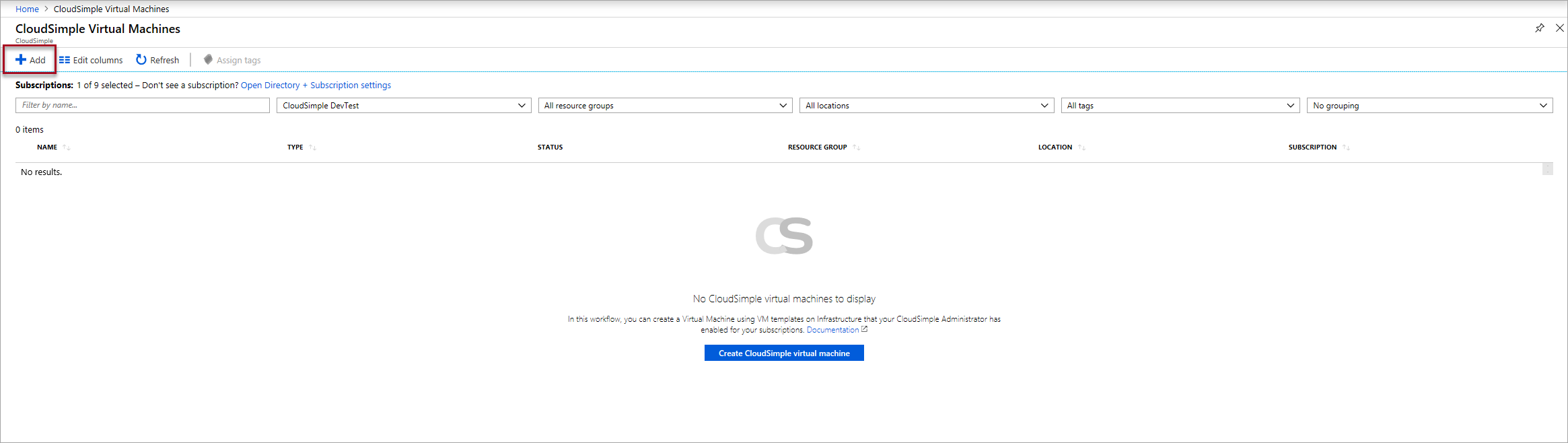
Task: Click the CloudSimple Virtual Machines breadcrumb
Action: coord(111,9)
